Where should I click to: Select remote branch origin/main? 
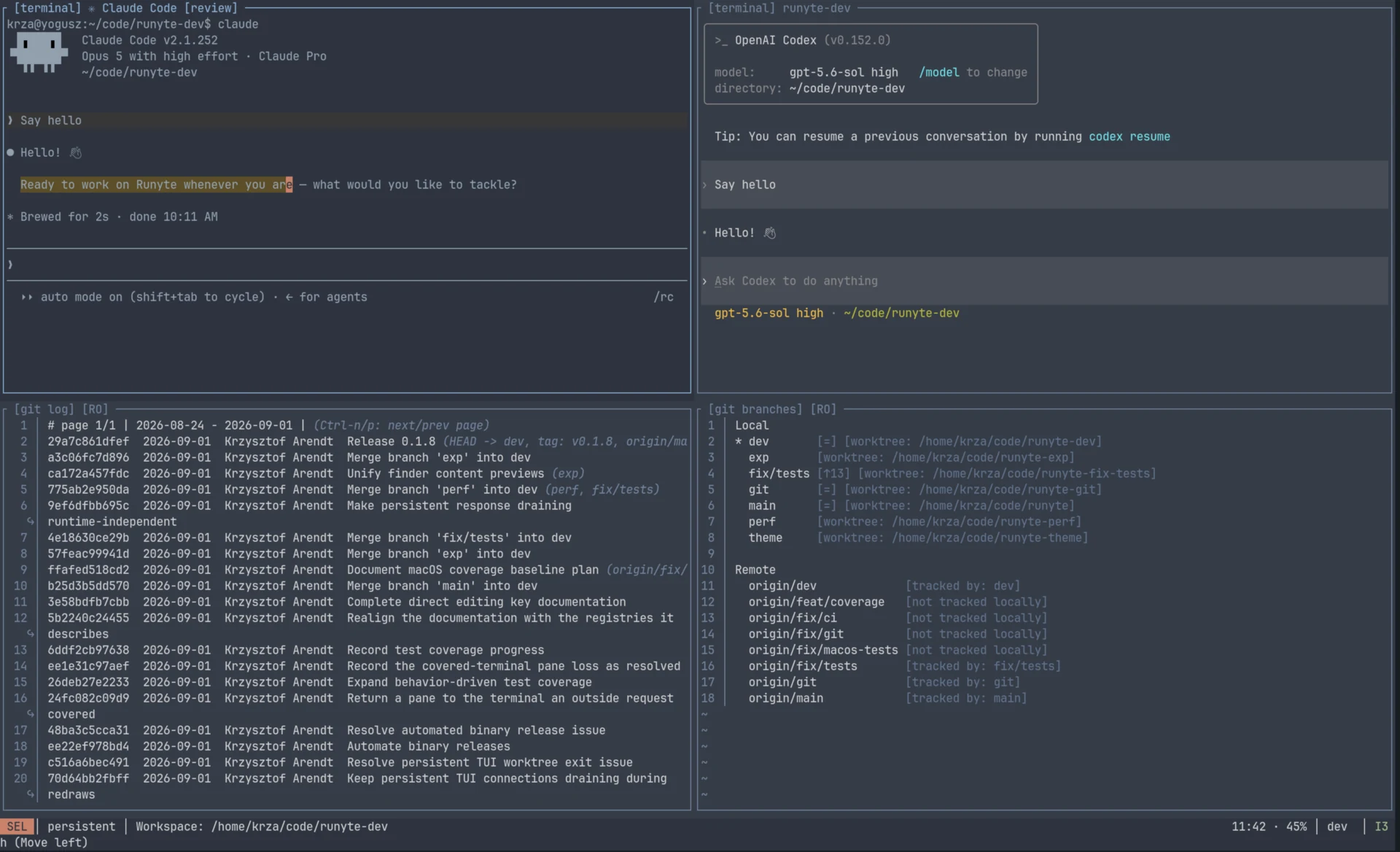[785, 698]
